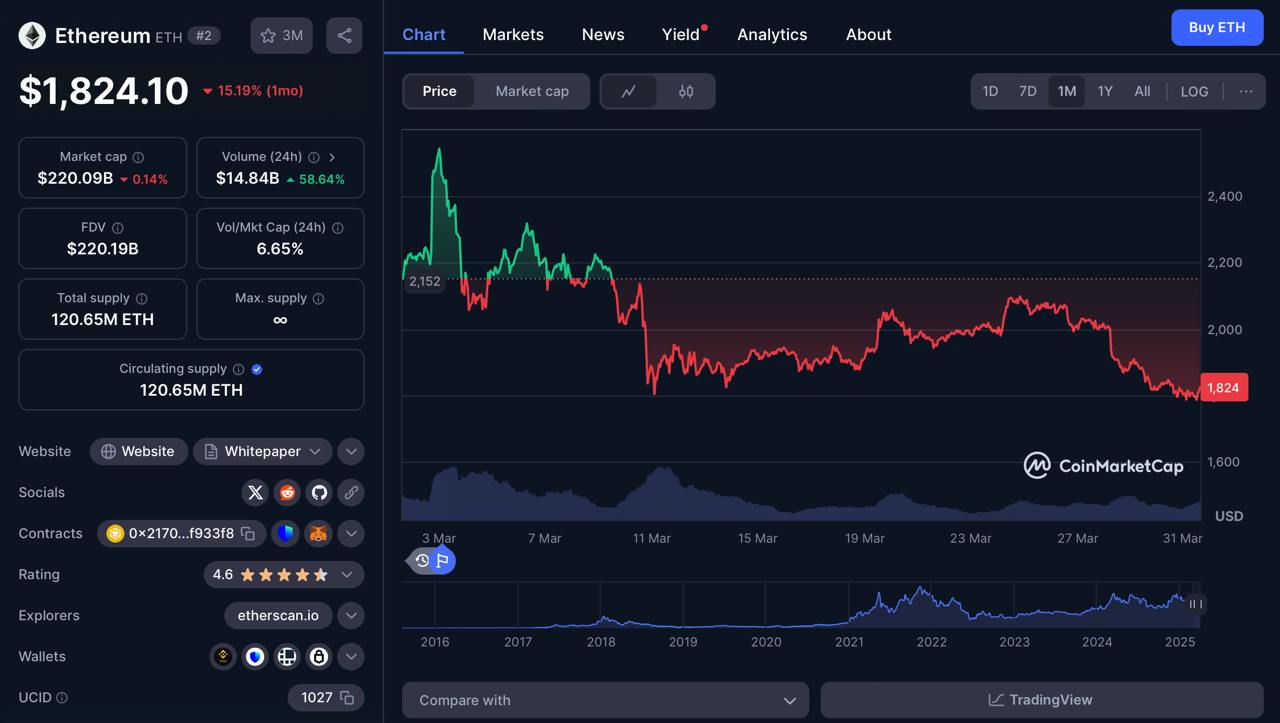Click Circulating supply info icon

tap(238, 369)
